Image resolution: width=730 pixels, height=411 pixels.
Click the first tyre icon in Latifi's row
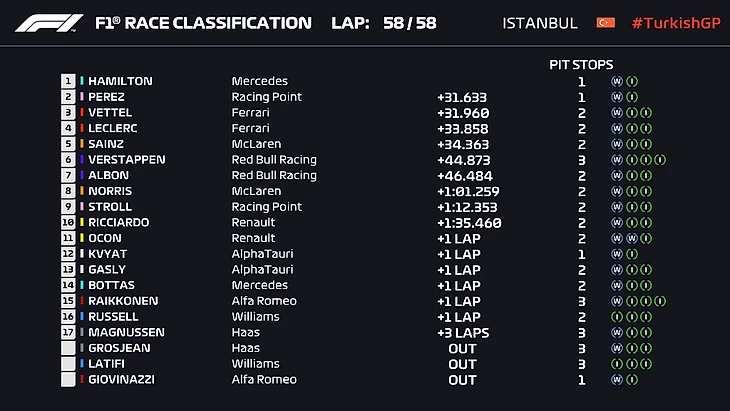point(617,364)
